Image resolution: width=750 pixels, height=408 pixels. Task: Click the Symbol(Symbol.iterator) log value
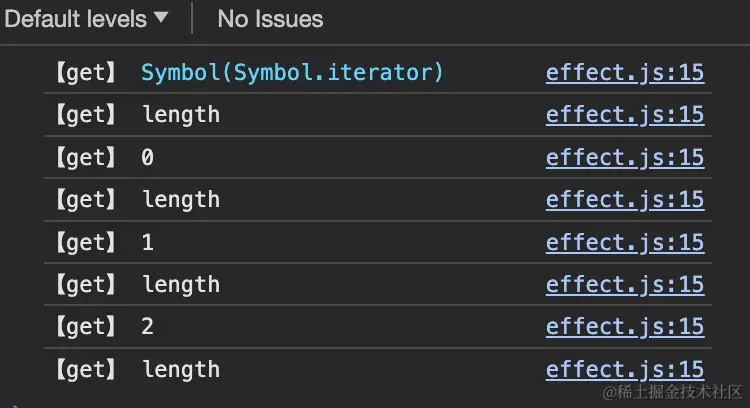click(x=292, y=72)
